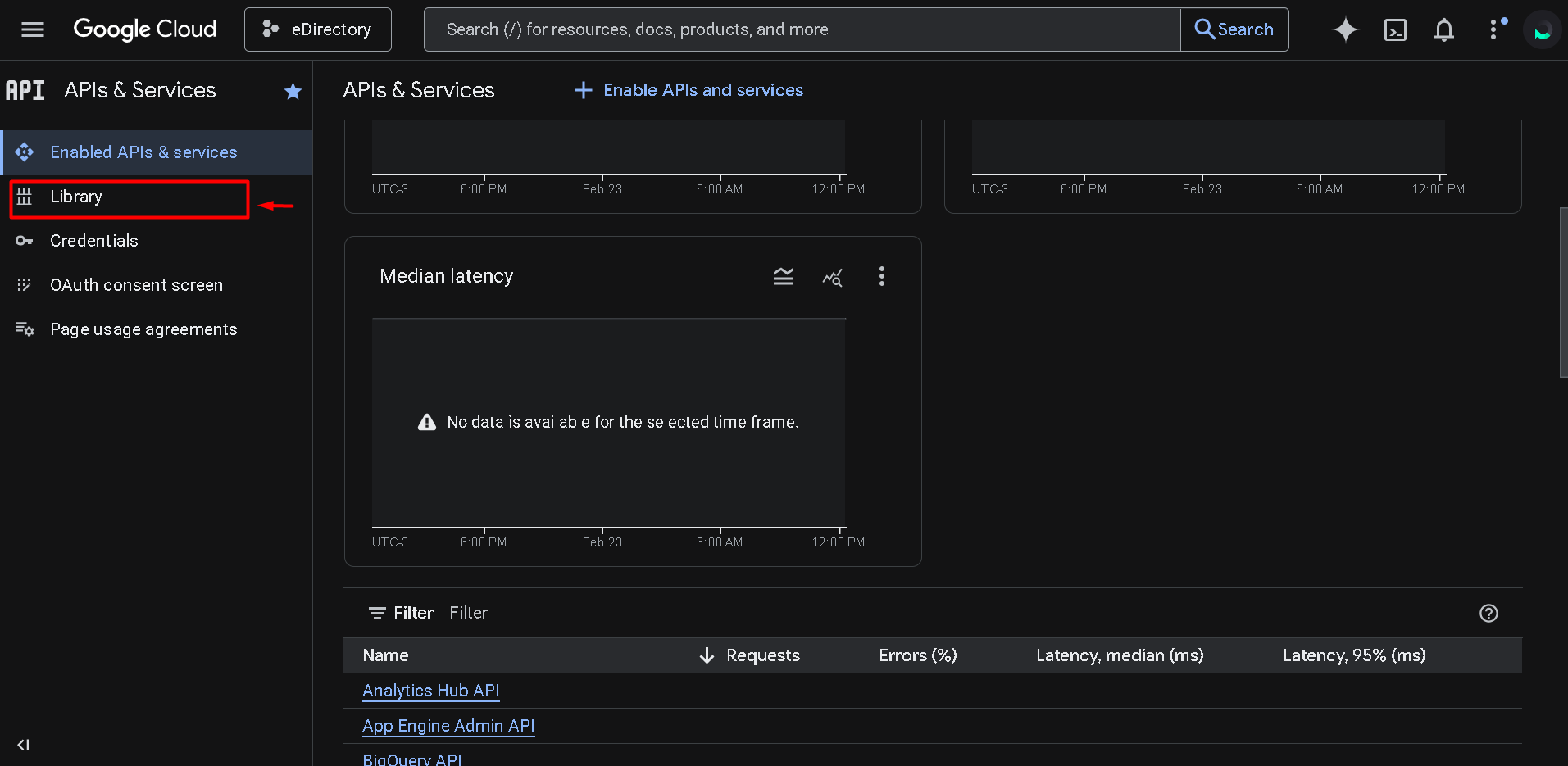The image size is (1568, 766).
Task: Sort by Errors (%) column
Action: [918, 655]
